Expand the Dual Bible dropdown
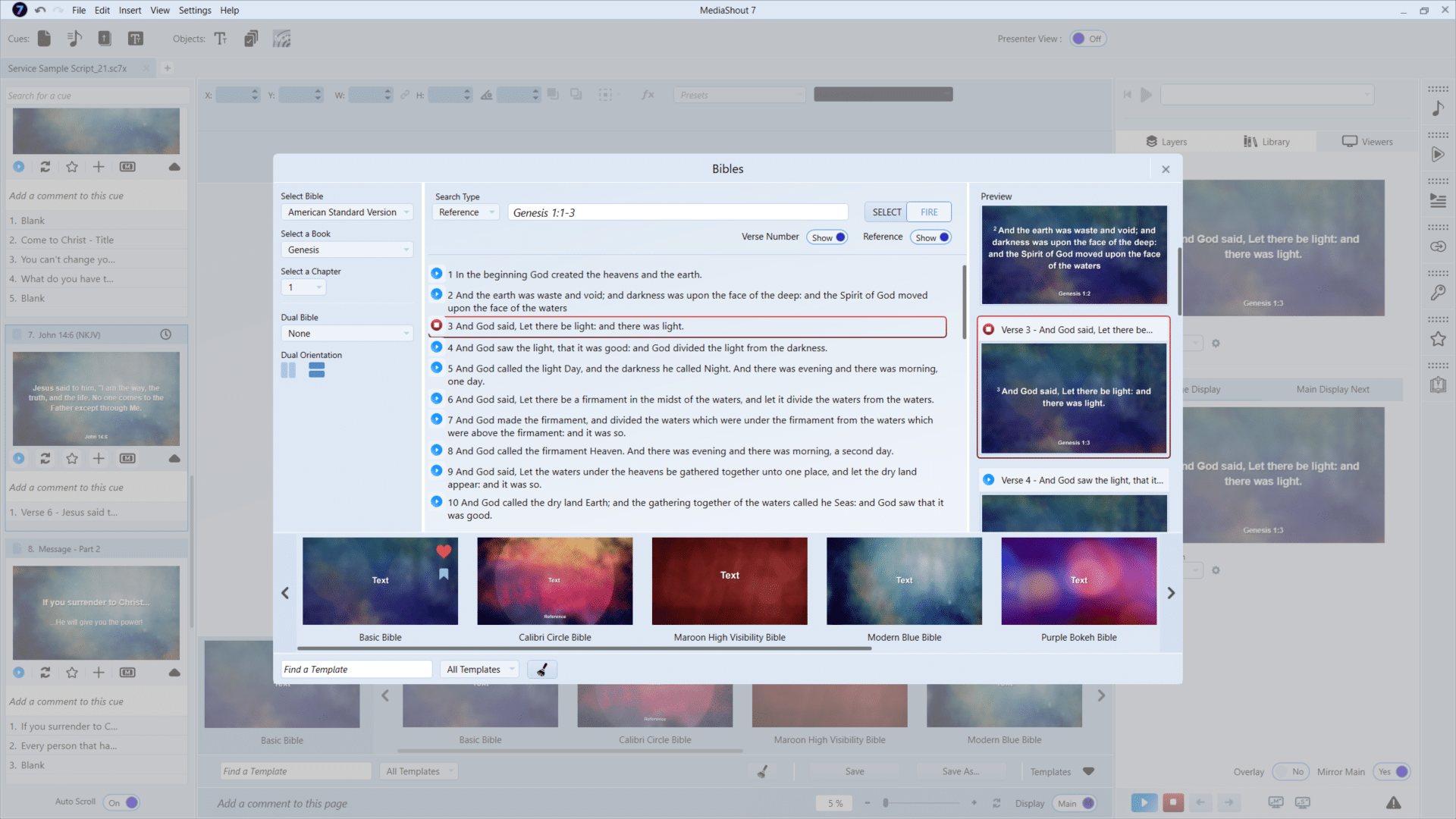The height and width of the screenshot is (819, 1456). tap(347, 333)
